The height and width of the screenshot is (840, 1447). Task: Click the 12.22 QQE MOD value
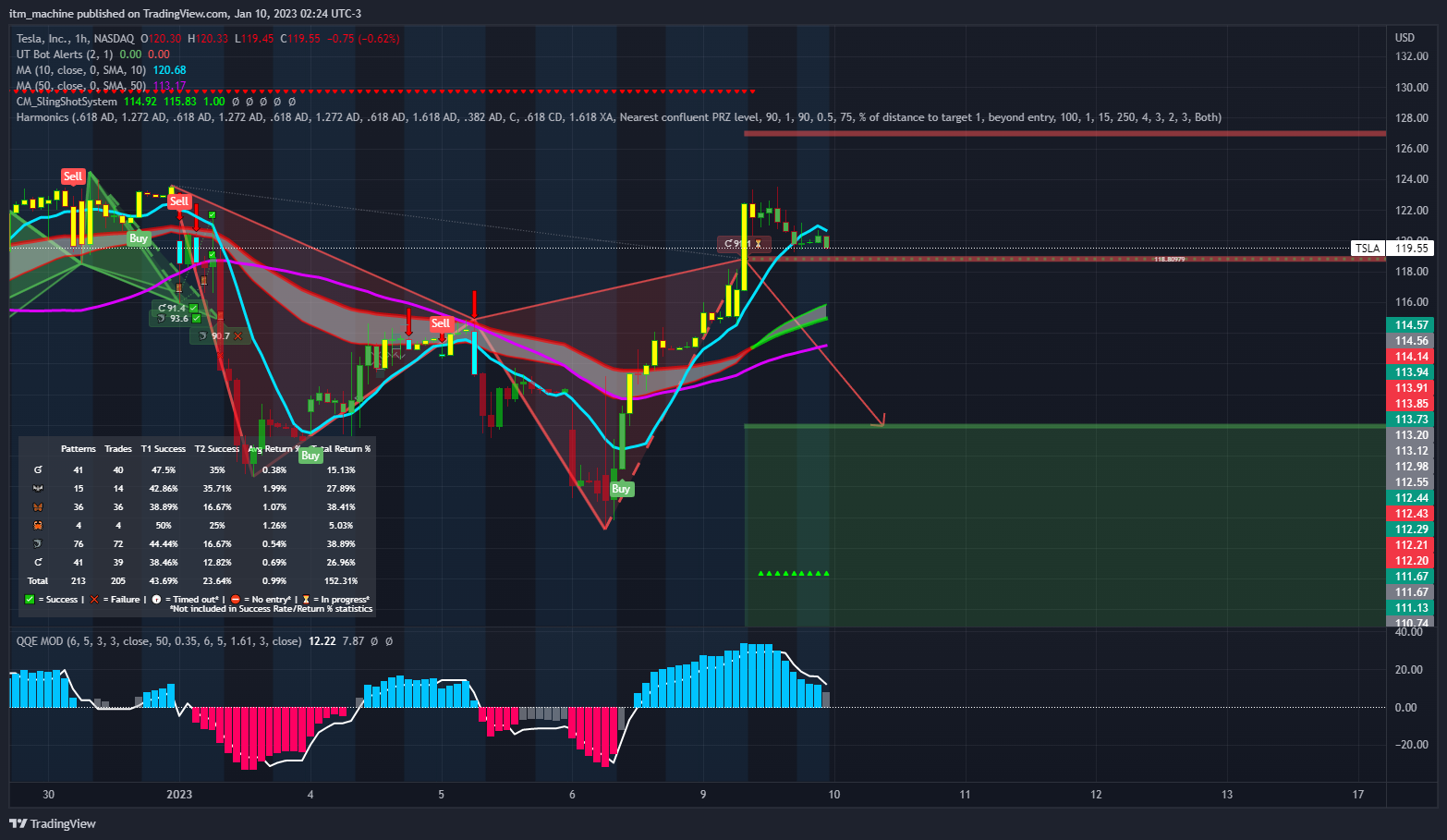322,640
